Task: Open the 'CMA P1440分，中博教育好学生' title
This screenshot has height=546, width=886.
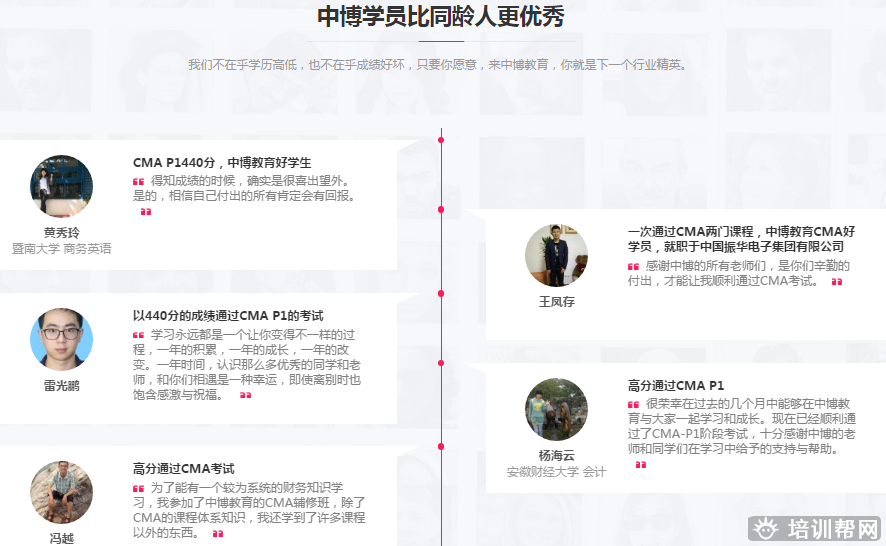Action: tap(222, 162)
